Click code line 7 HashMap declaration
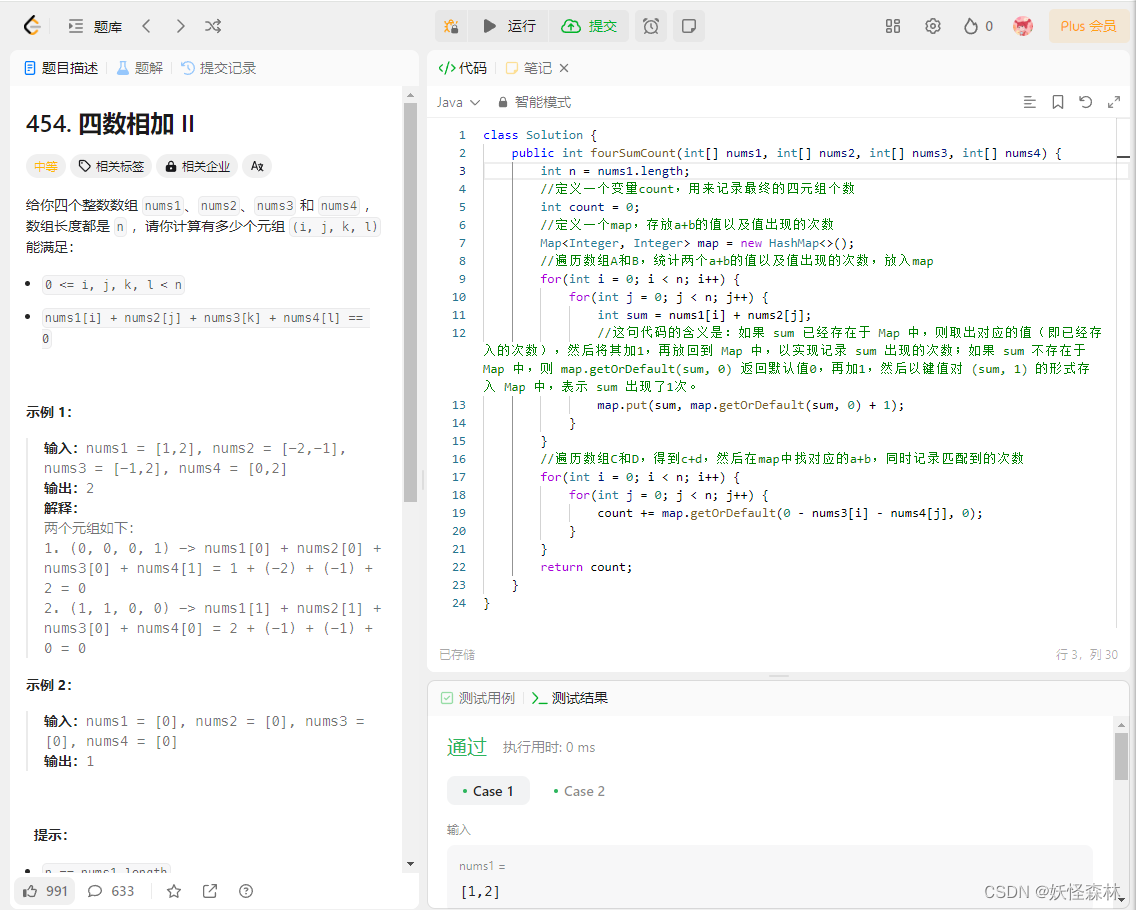 point(697,243)
